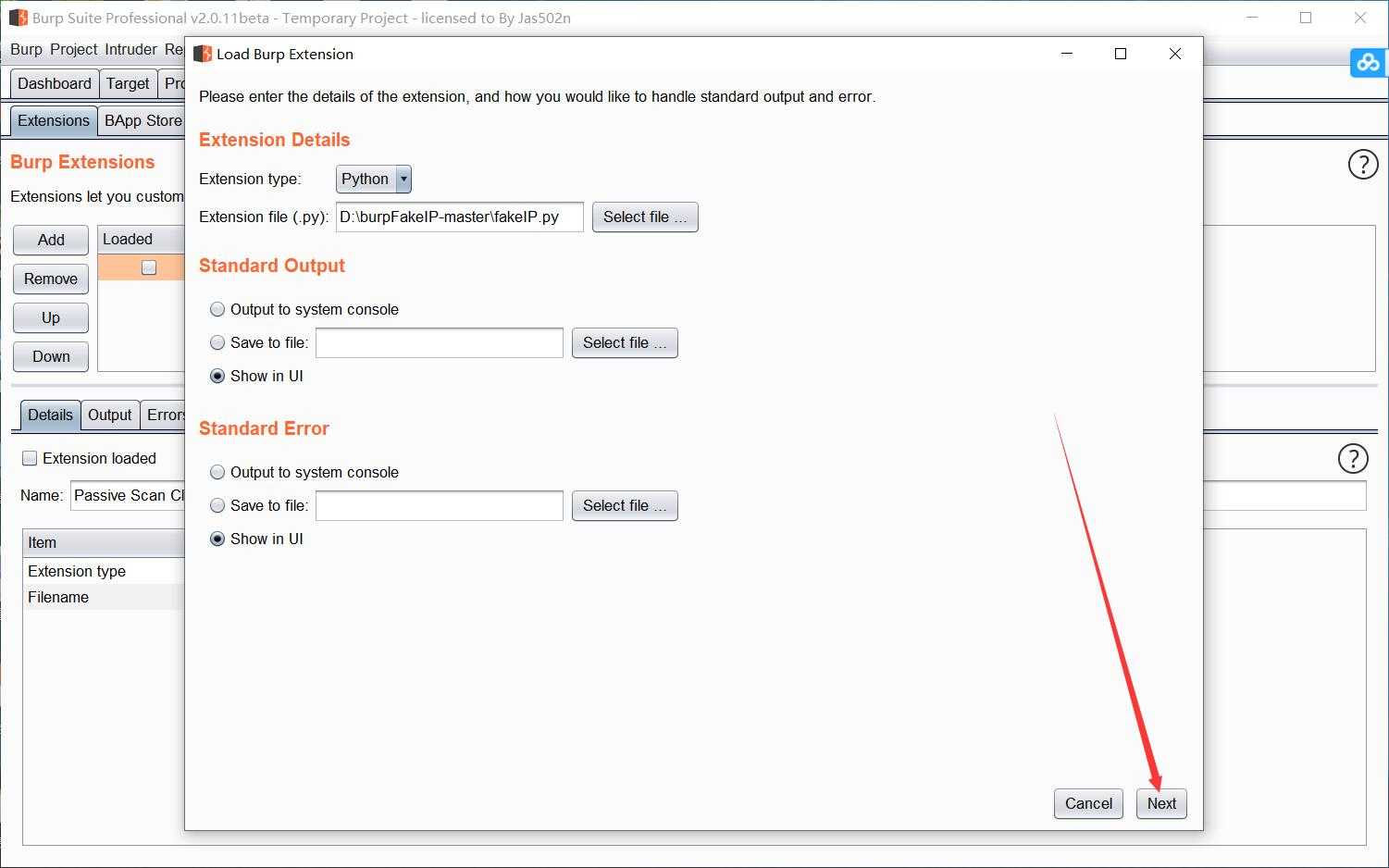Click the Up button to move extension
The height and width of the screenshot is (868, 1389).
pyautogui.click(x=51, y=317)
